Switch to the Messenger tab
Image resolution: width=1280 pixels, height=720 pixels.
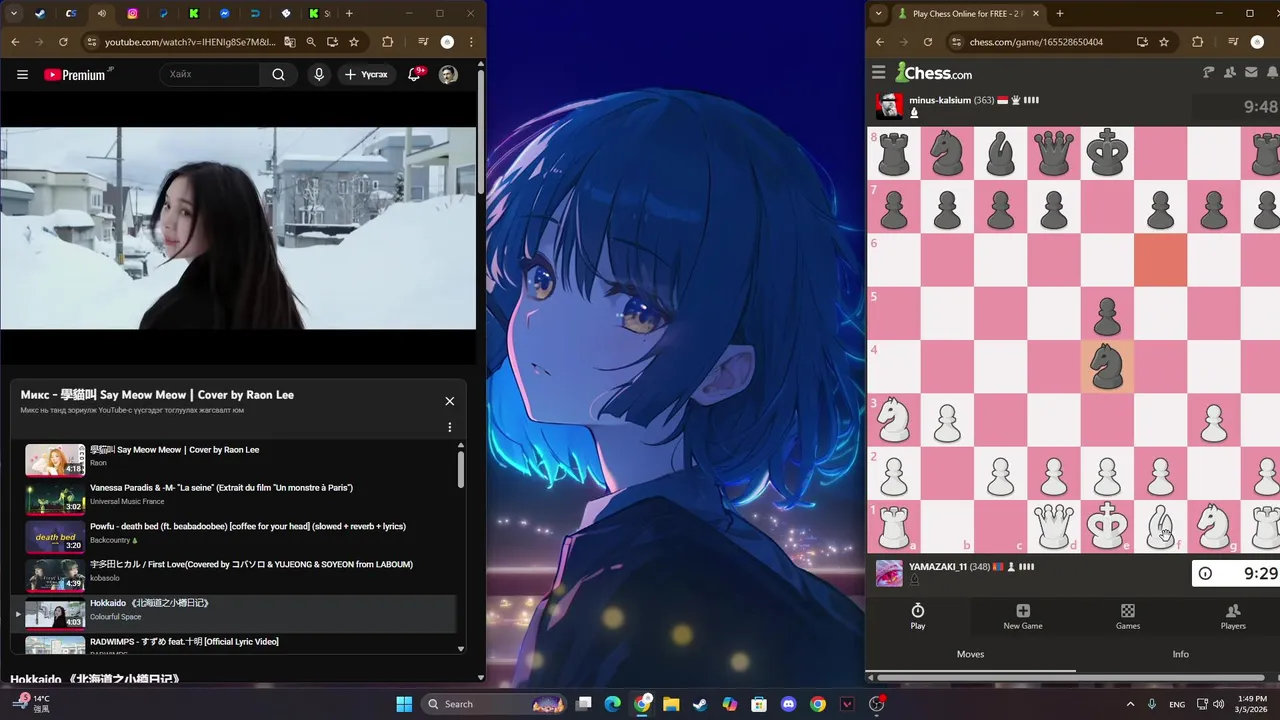[x=224, y=14]
